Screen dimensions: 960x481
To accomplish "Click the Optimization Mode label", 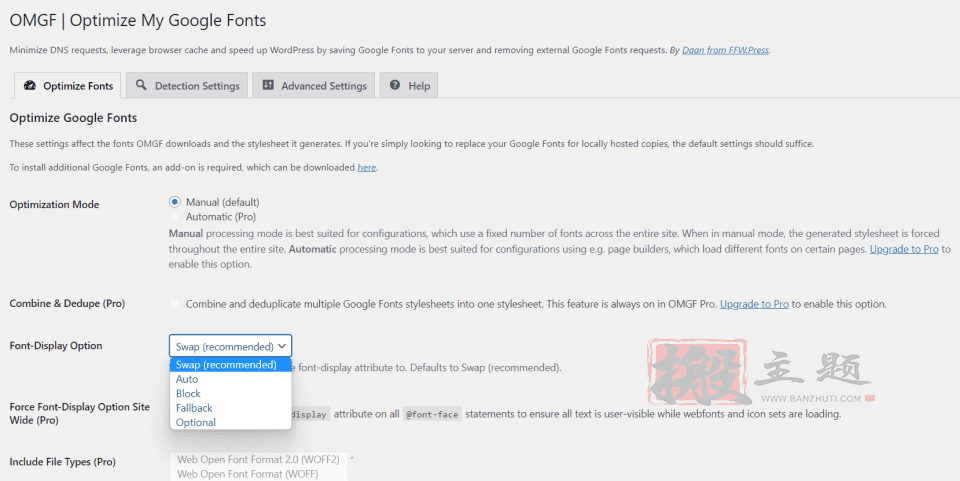I will (54, 204).
